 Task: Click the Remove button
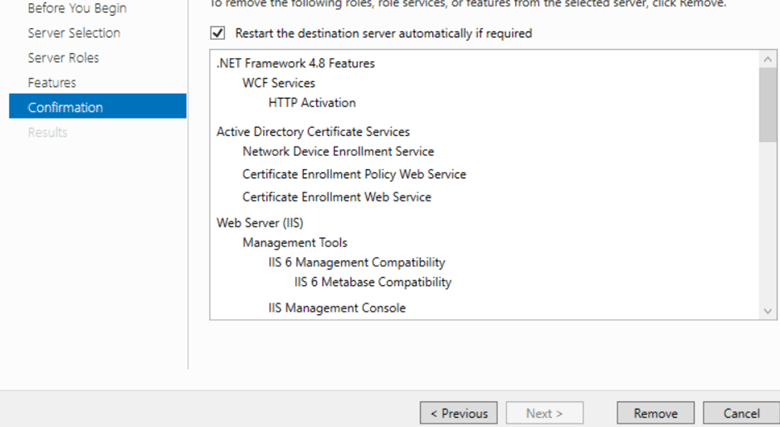(x=655, y=413)
